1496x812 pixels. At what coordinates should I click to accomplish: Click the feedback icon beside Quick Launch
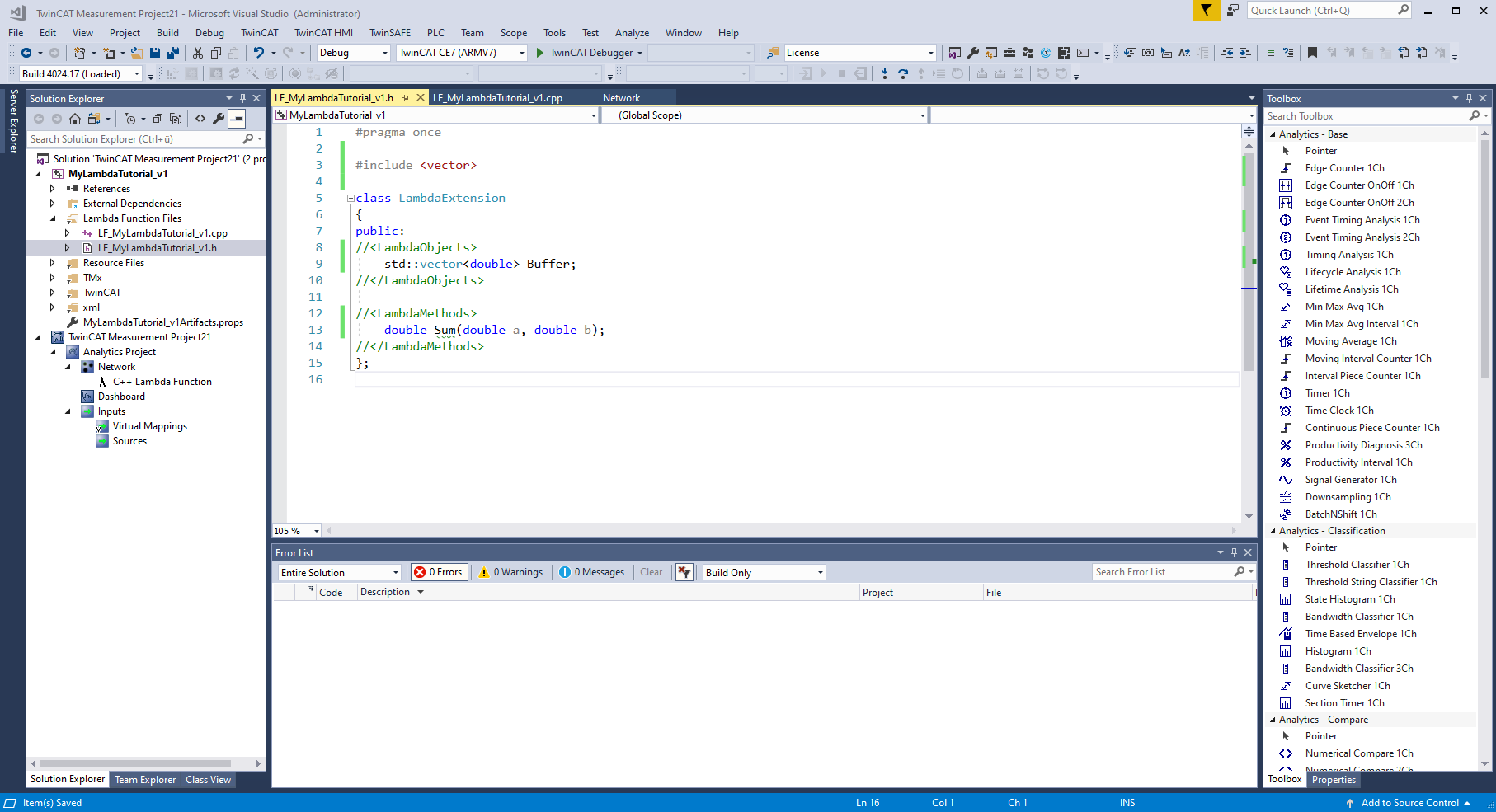[1233, 10]
